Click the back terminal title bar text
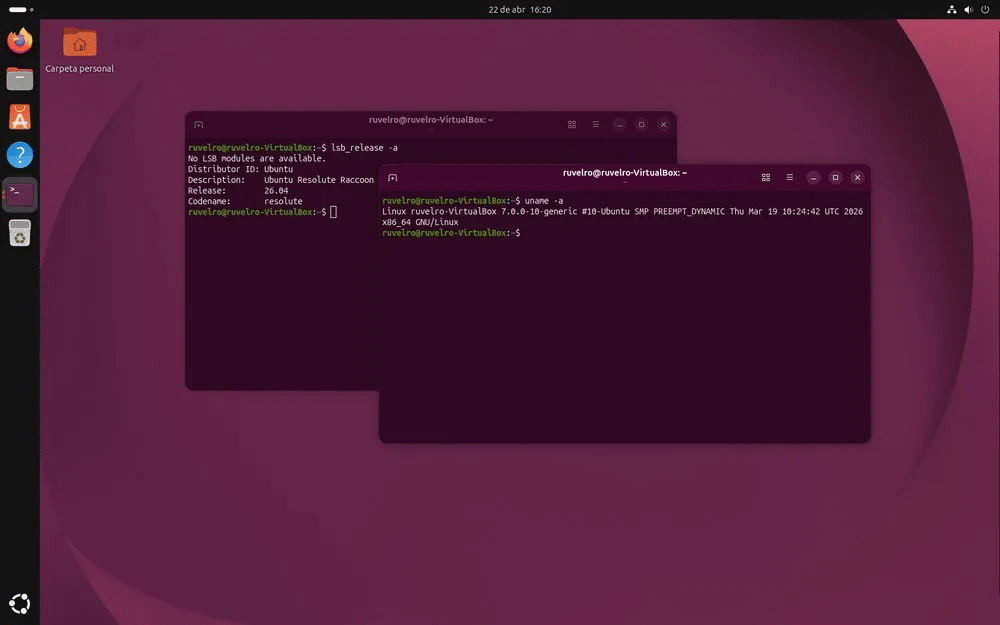The width and height of the screenshot is (1000, 625). coord(431,120)
